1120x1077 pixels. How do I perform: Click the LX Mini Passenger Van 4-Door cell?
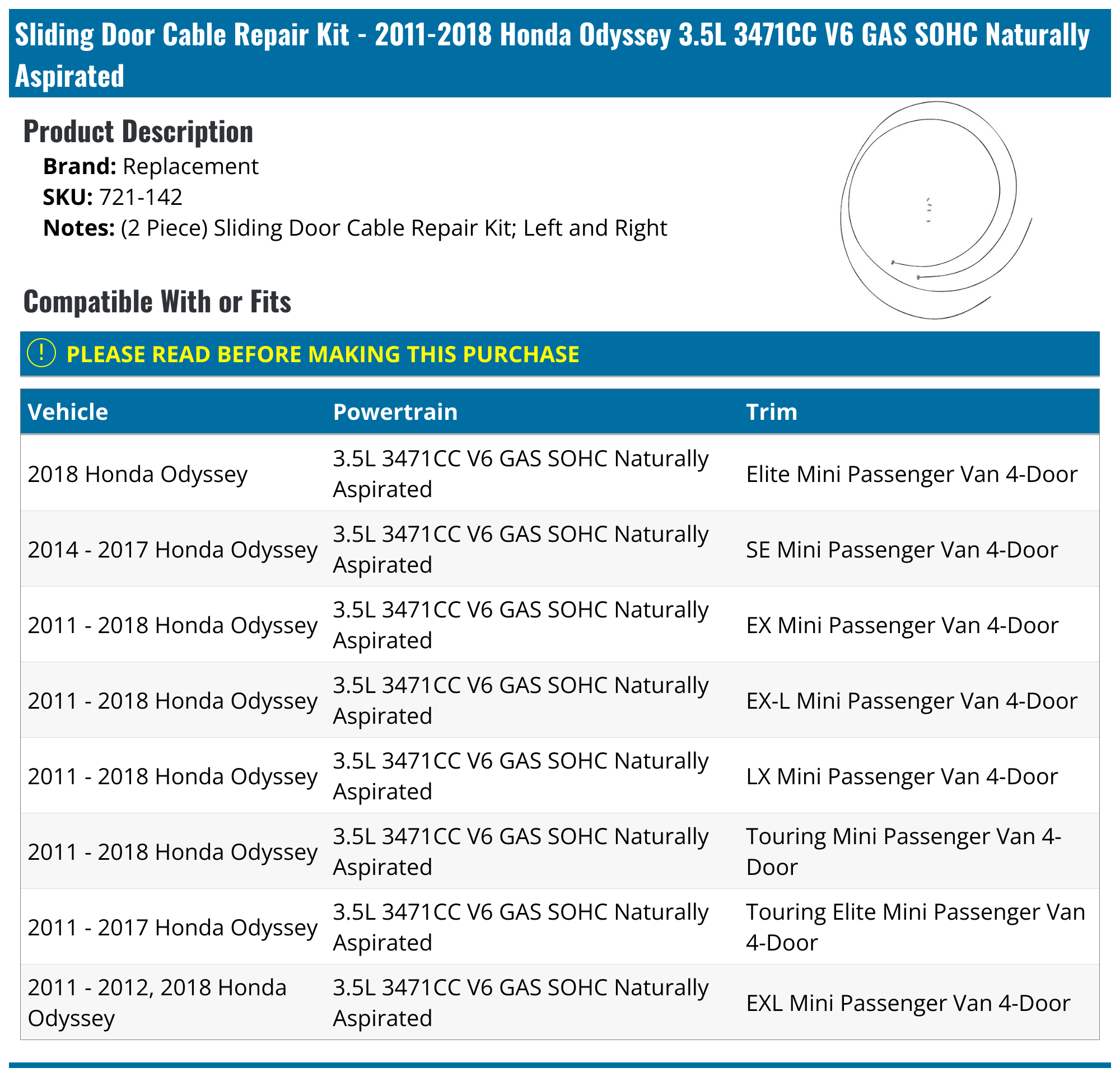[901, 776]
